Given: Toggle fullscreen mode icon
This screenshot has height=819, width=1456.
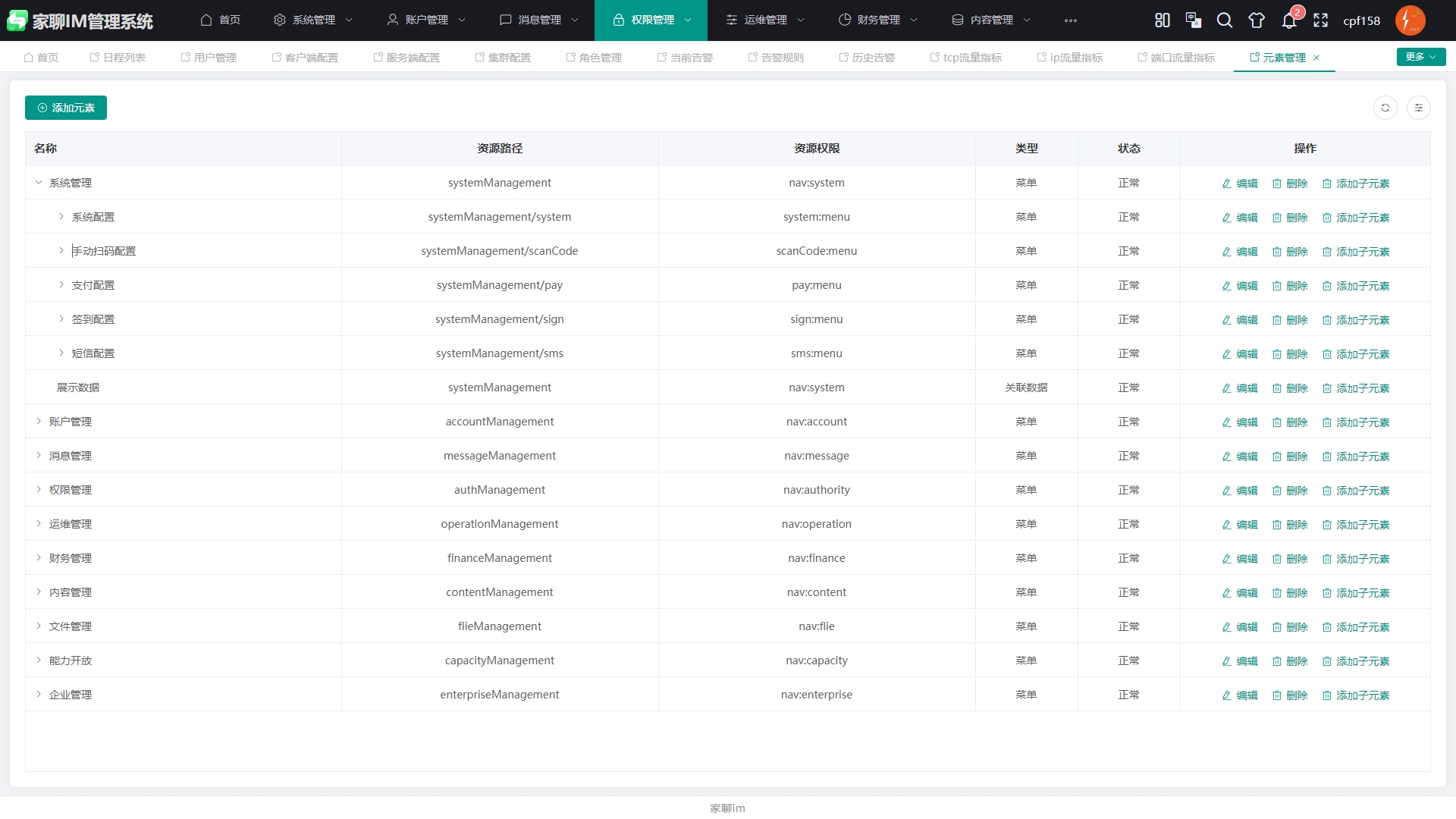Looking at the screenshot, I should (x=1320, y=20).
